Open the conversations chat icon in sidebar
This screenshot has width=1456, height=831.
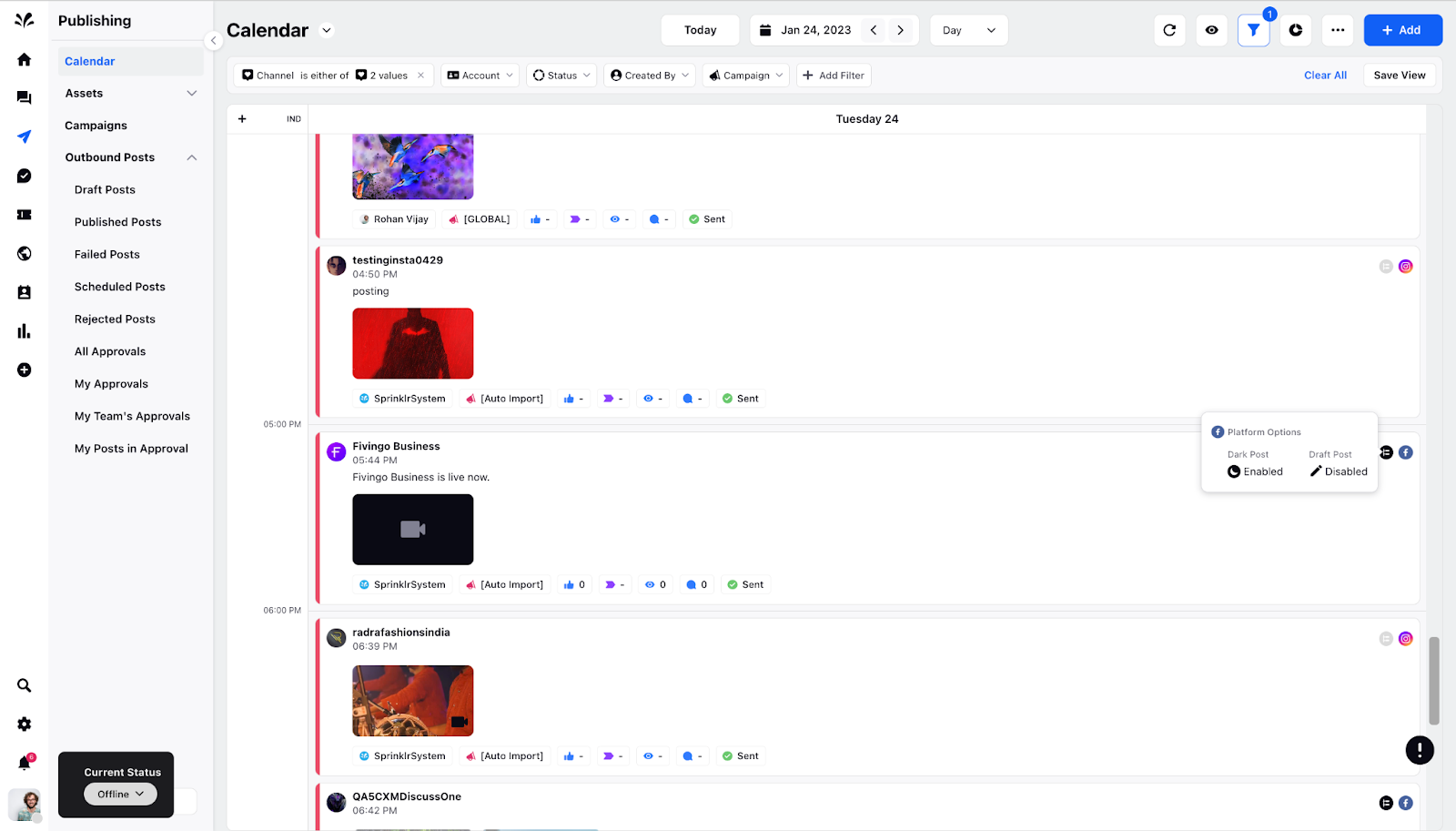coord(25,97)
